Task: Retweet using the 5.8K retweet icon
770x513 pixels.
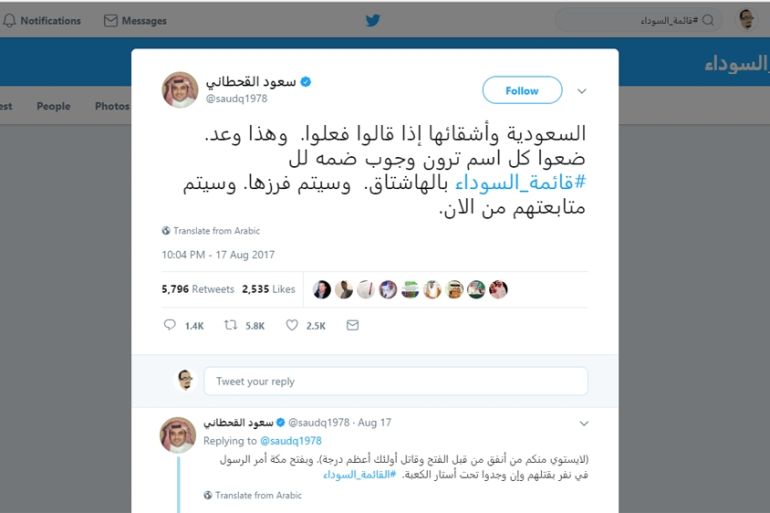Action: (230, 324)
